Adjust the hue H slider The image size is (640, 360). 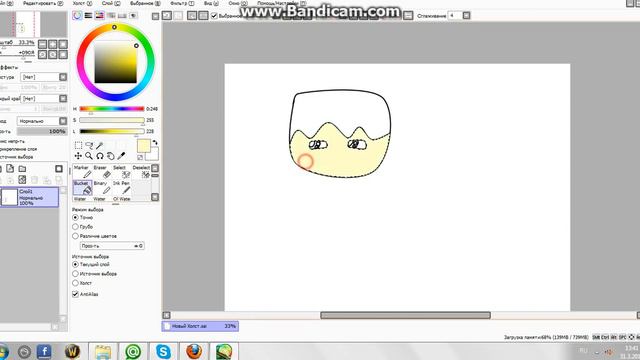112,109
